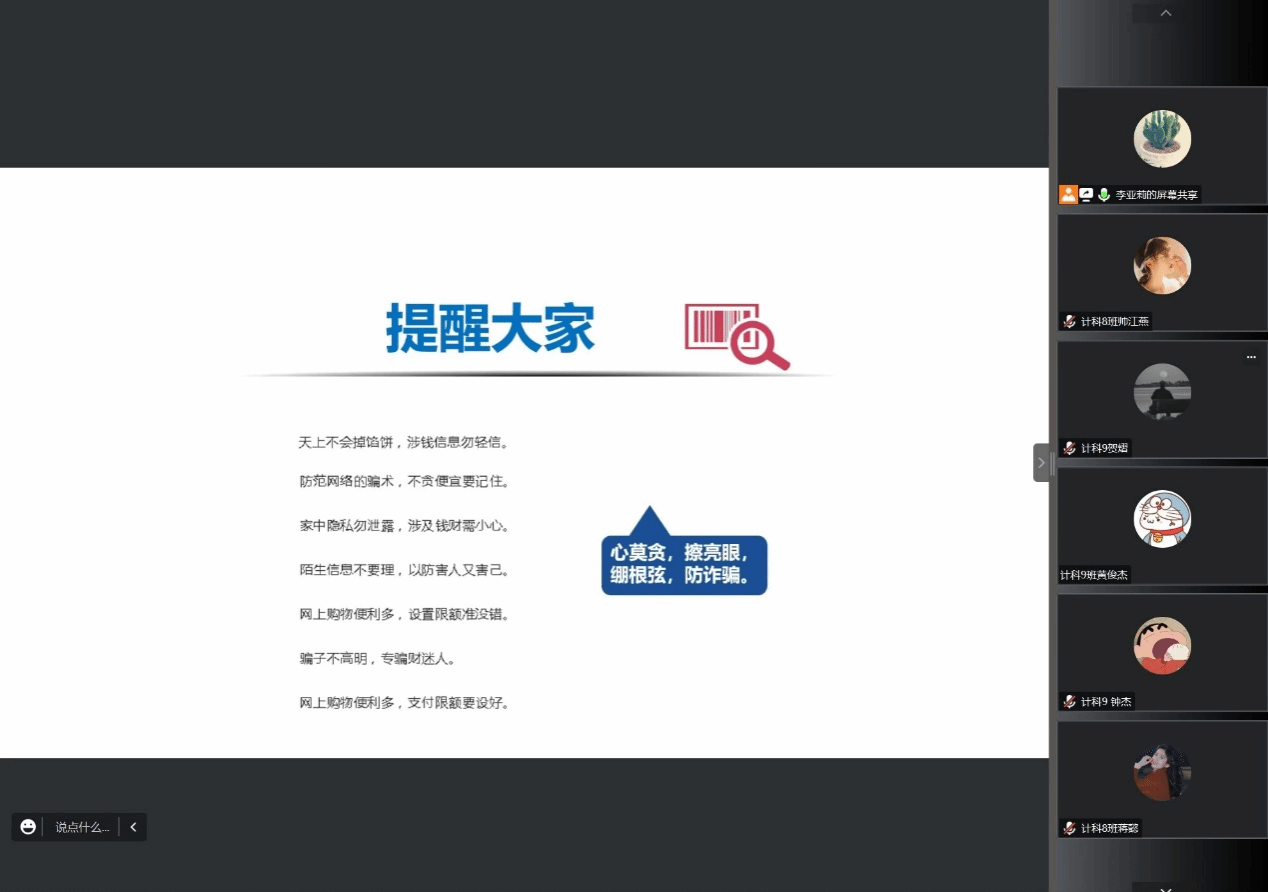Image resolution: width=1268 pixels, height=892 pixels.
Task: Click the screen share icon for 李亚莉
Action: [1086, 195]
